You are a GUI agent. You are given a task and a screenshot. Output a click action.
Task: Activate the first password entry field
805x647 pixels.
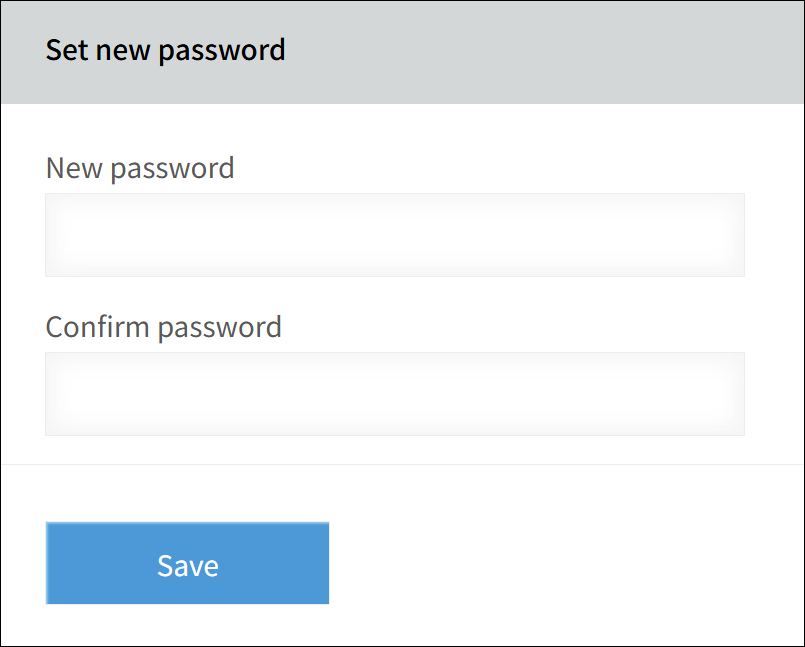tap(394, 234)
